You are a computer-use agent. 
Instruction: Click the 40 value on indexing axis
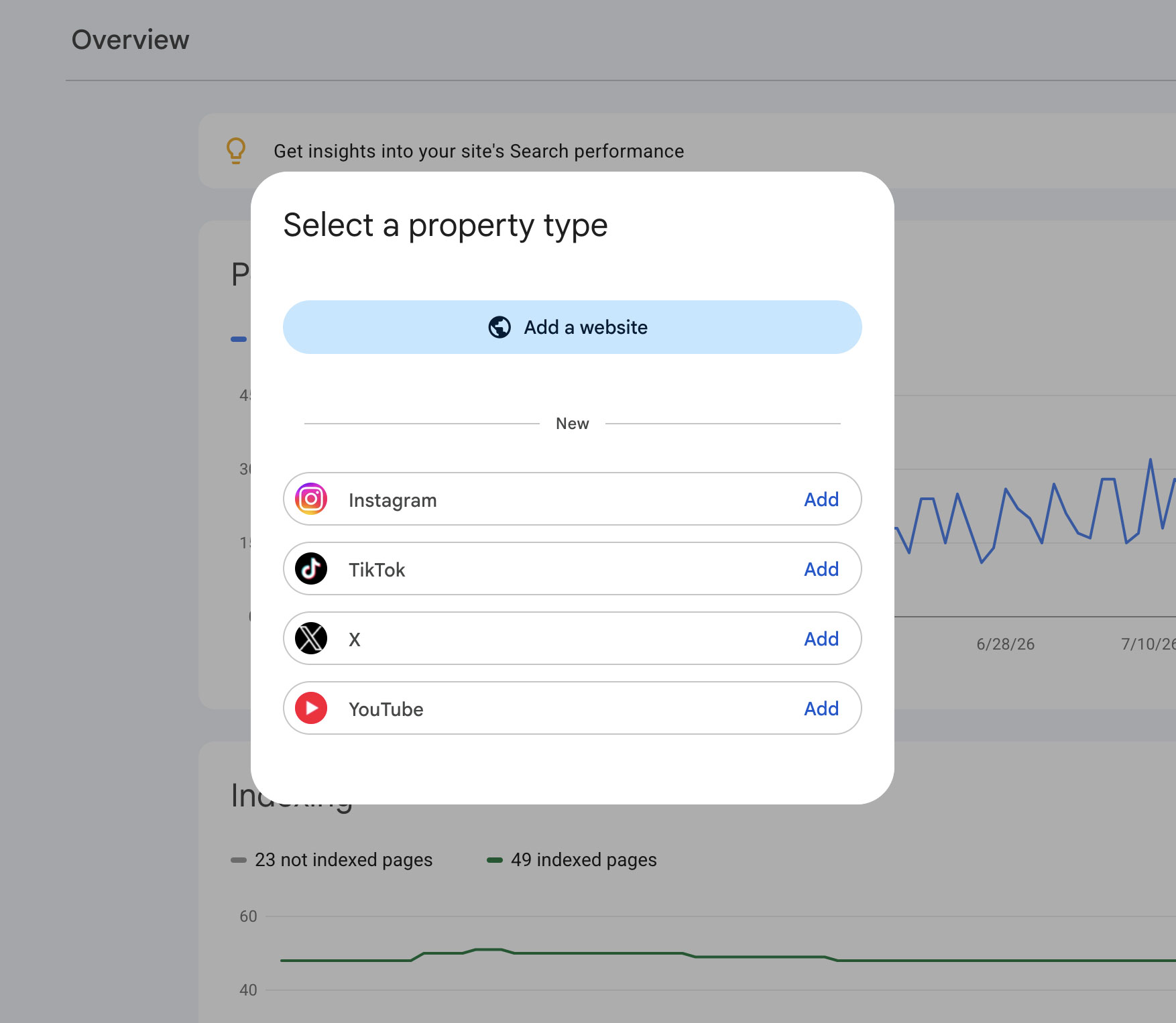point(248,990)
